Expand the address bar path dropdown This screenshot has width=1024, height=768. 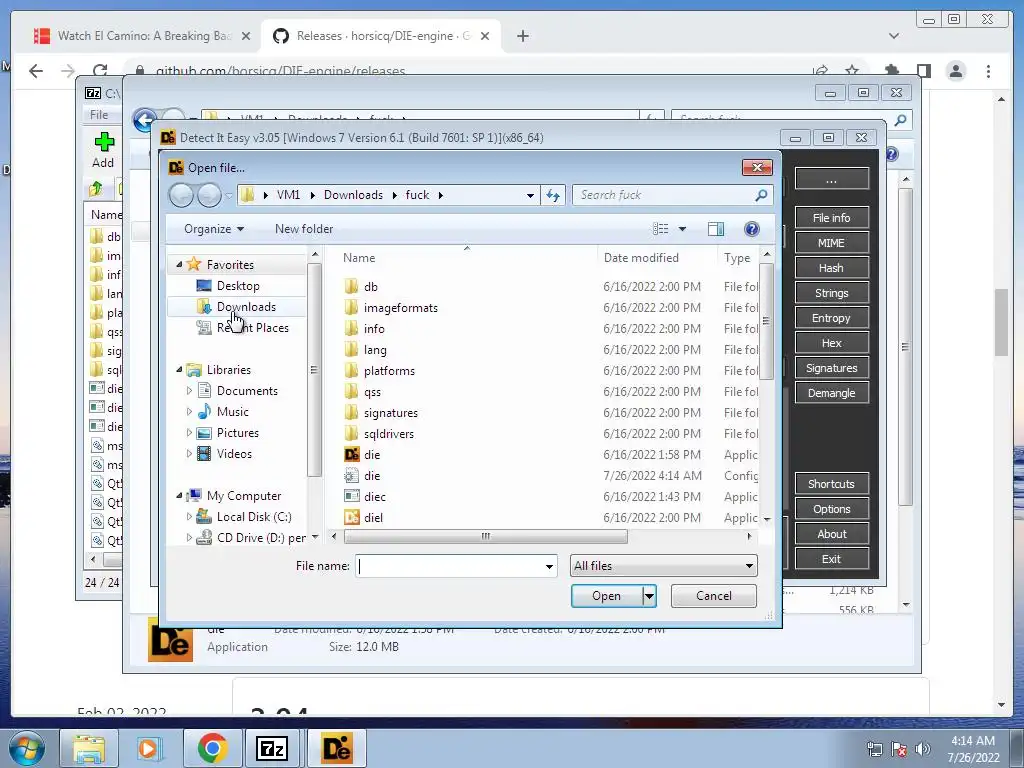[530, 195]
